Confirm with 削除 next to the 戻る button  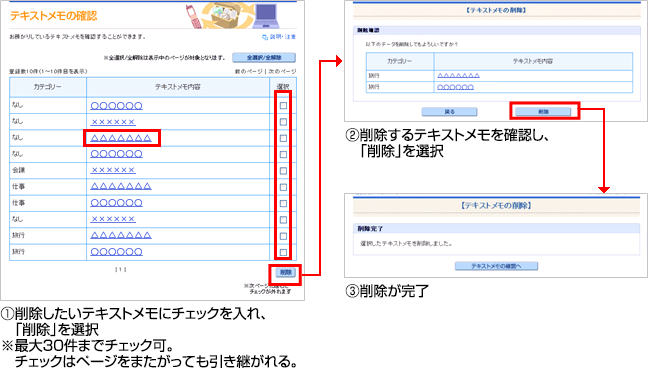click(x=543, y=112)
